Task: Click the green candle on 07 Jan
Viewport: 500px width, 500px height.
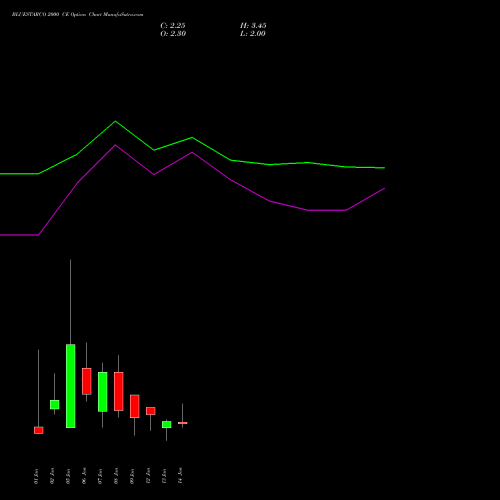Action: click(103, 392)
